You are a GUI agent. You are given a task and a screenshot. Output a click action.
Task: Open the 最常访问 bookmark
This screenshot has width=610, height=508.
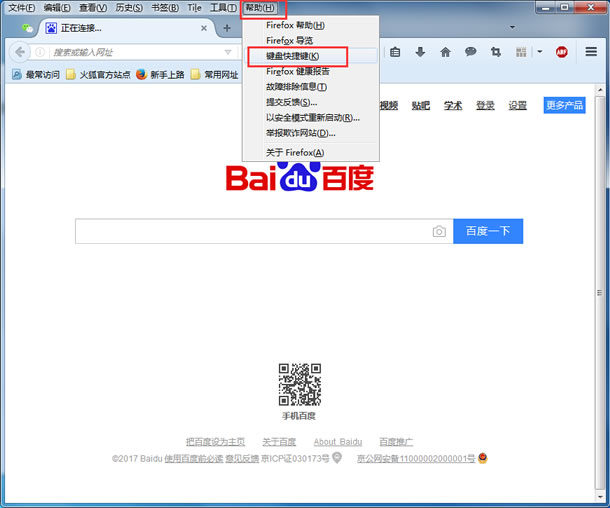pyautogui.click(x=36, y=75)
